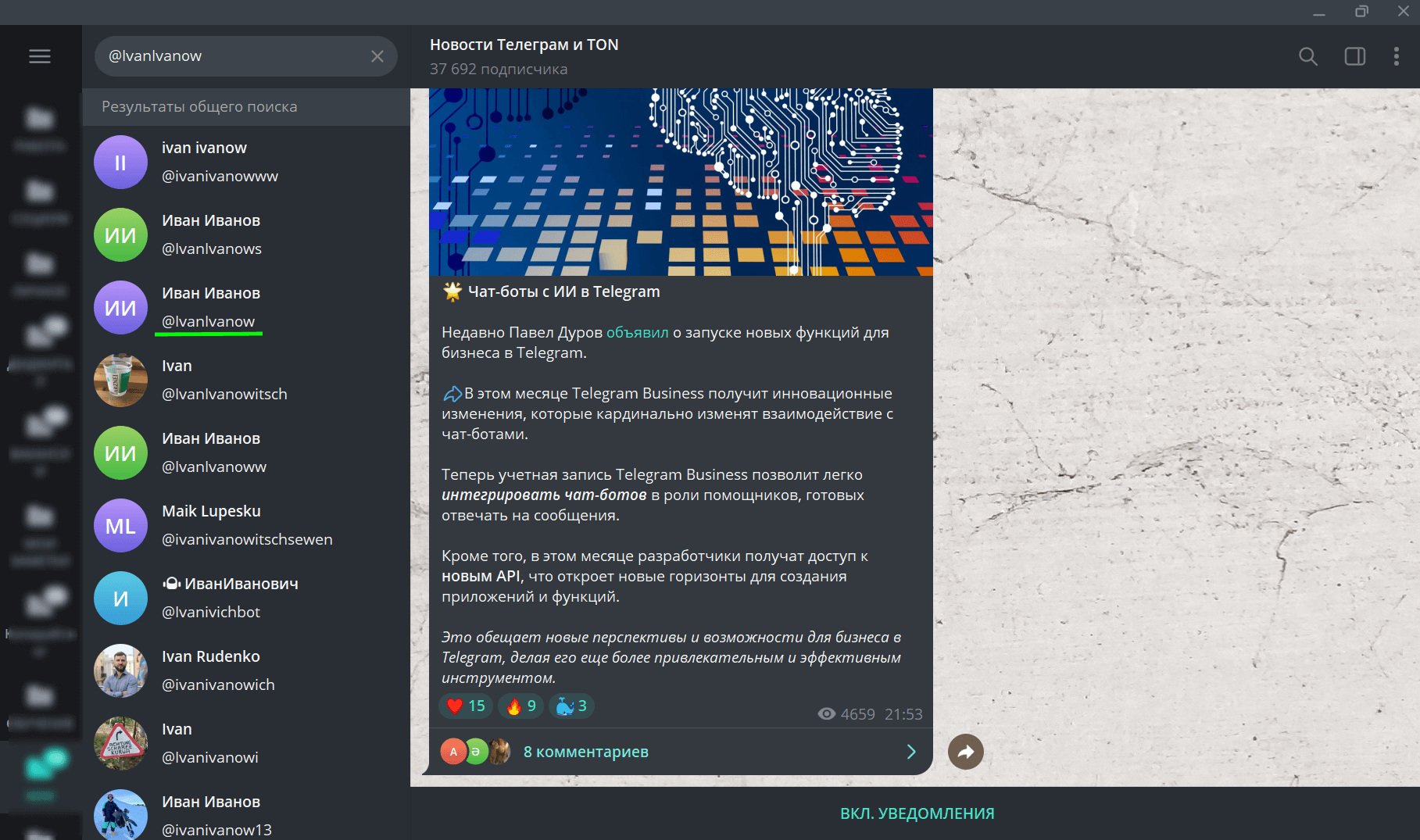
Task: Open the Ivan @Ivanivanowi result
Action: (x=246, y=743)
